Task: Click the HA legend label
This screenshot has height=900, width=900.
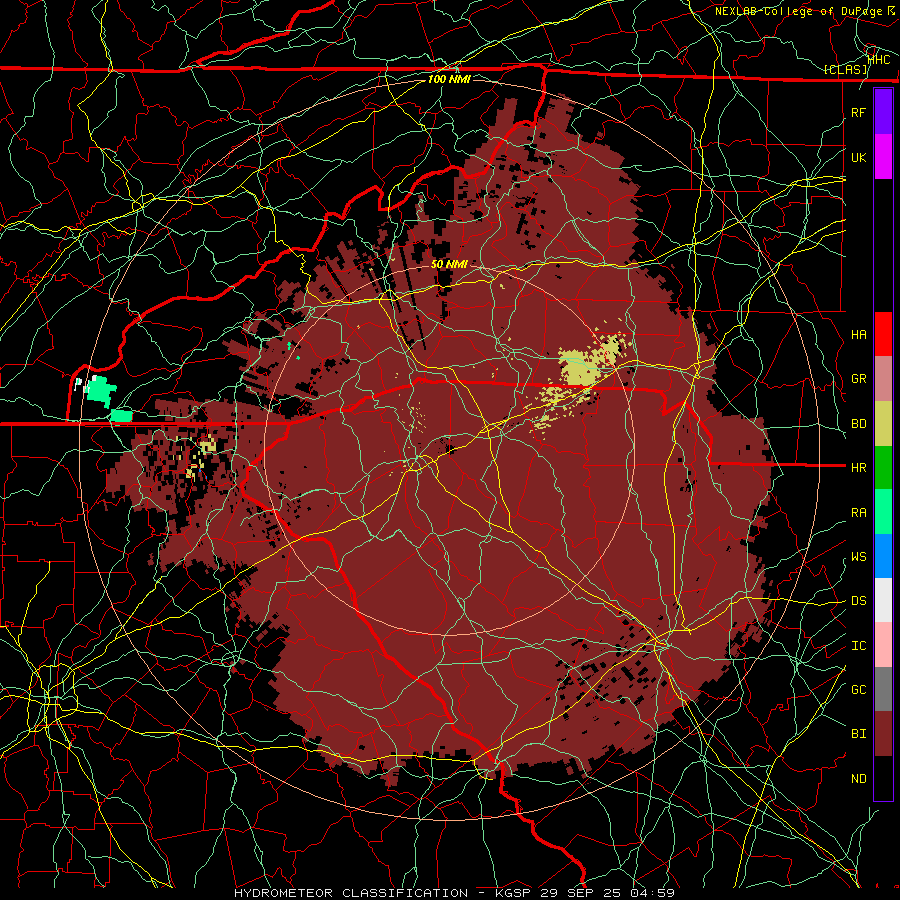Action: [859, 334]
